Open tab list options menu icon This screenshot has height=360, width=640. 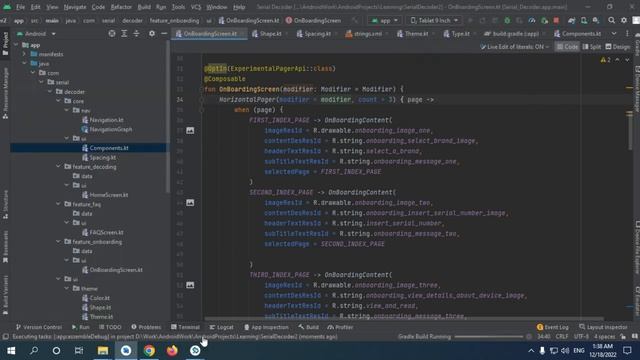(x=627, y=33)
